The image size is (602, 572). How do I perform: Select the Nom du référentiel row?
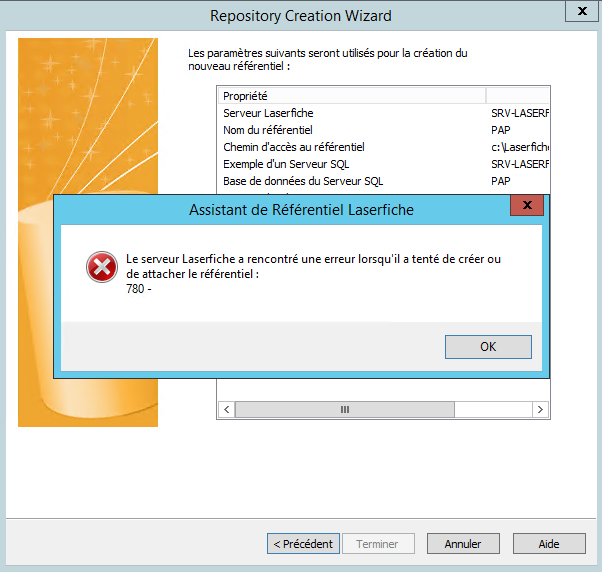coord(384,130)
